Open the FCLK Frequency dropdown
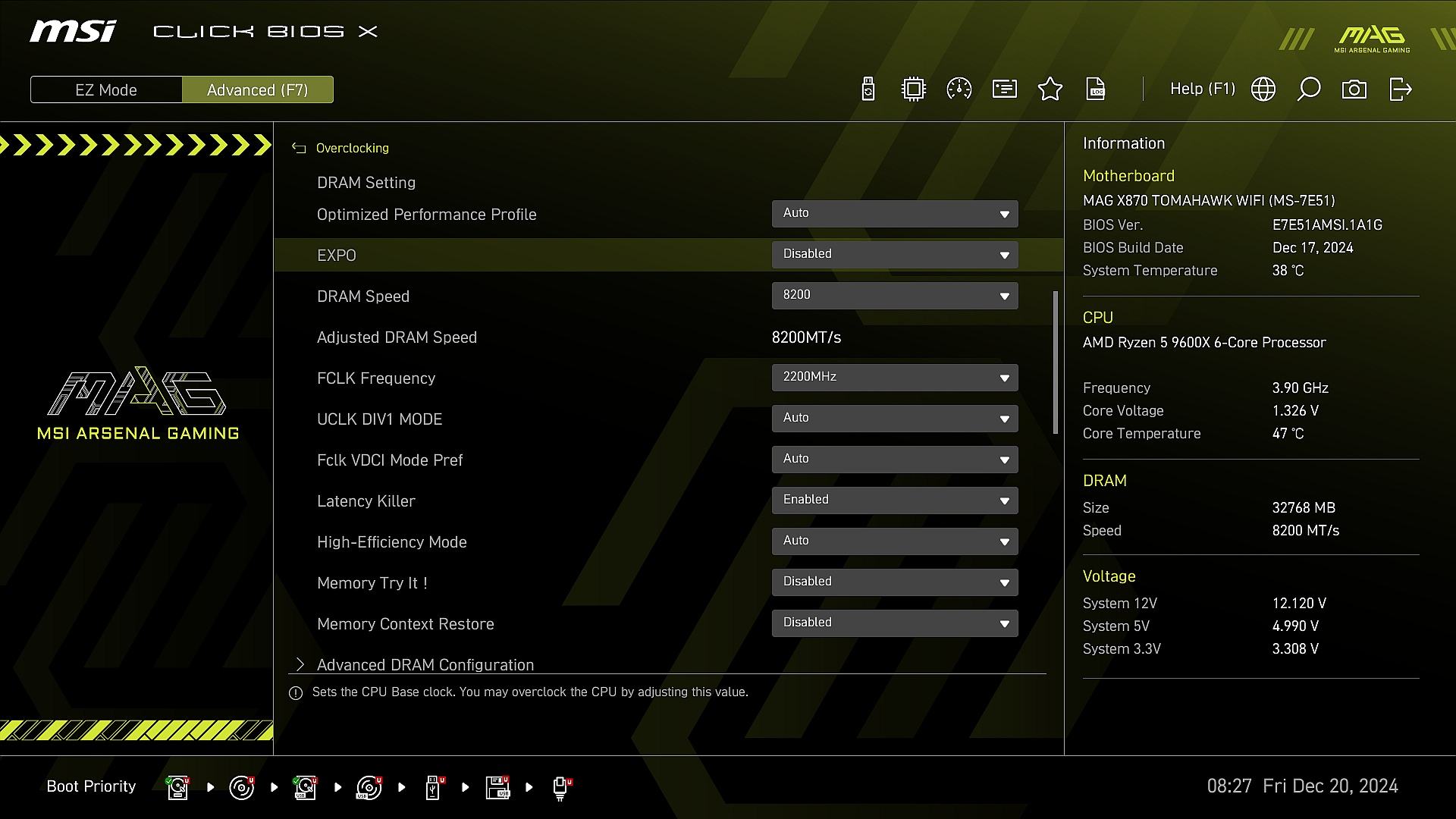 point(895,378)
